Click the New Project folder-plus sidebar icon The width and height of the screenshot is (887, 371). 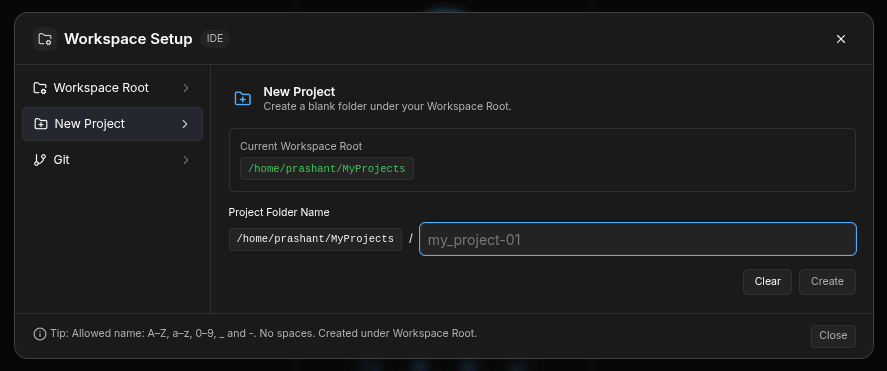point(41,124)
